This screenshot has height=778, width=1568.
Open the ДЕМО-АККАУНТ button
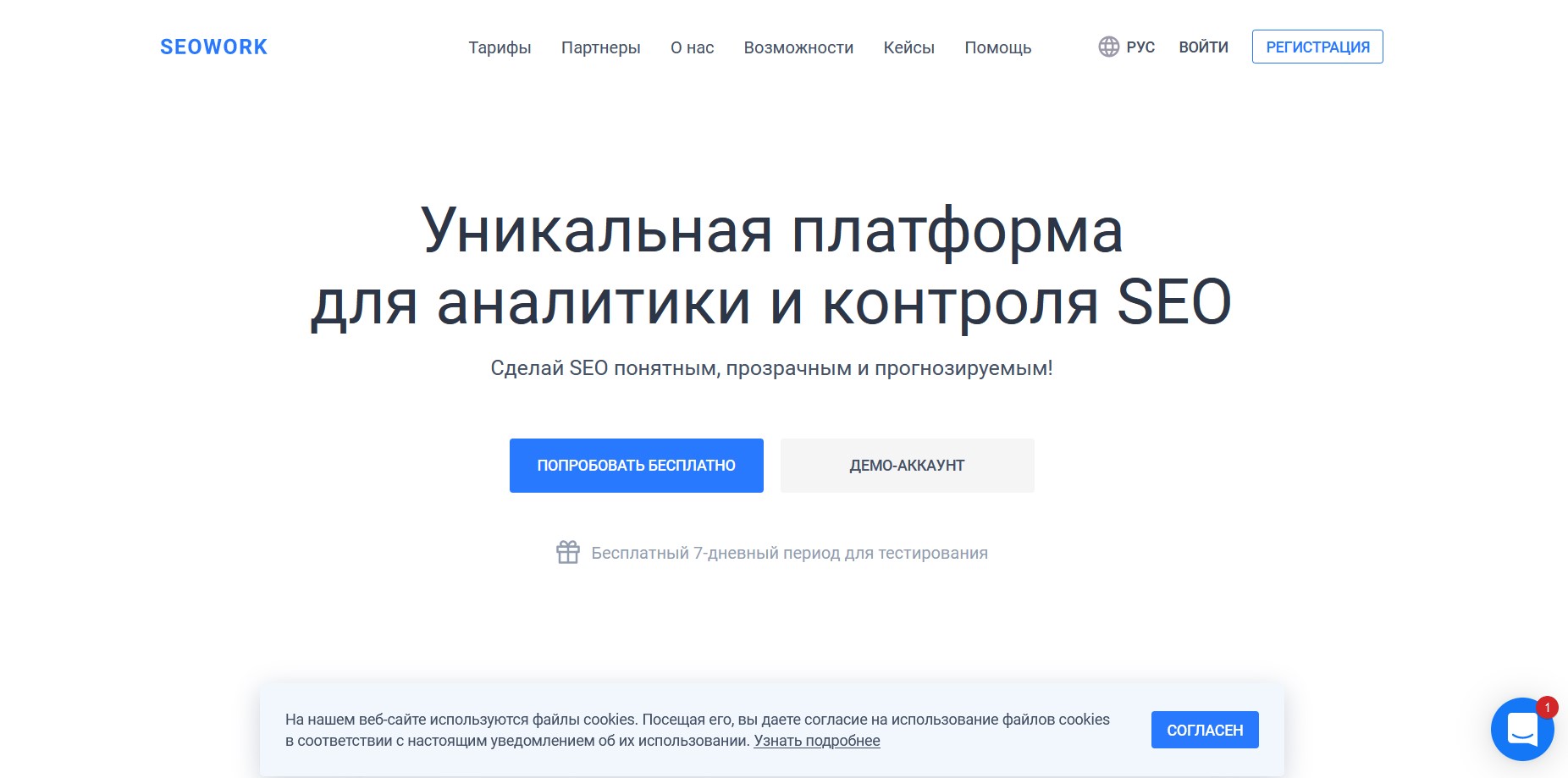pos(907,466)
